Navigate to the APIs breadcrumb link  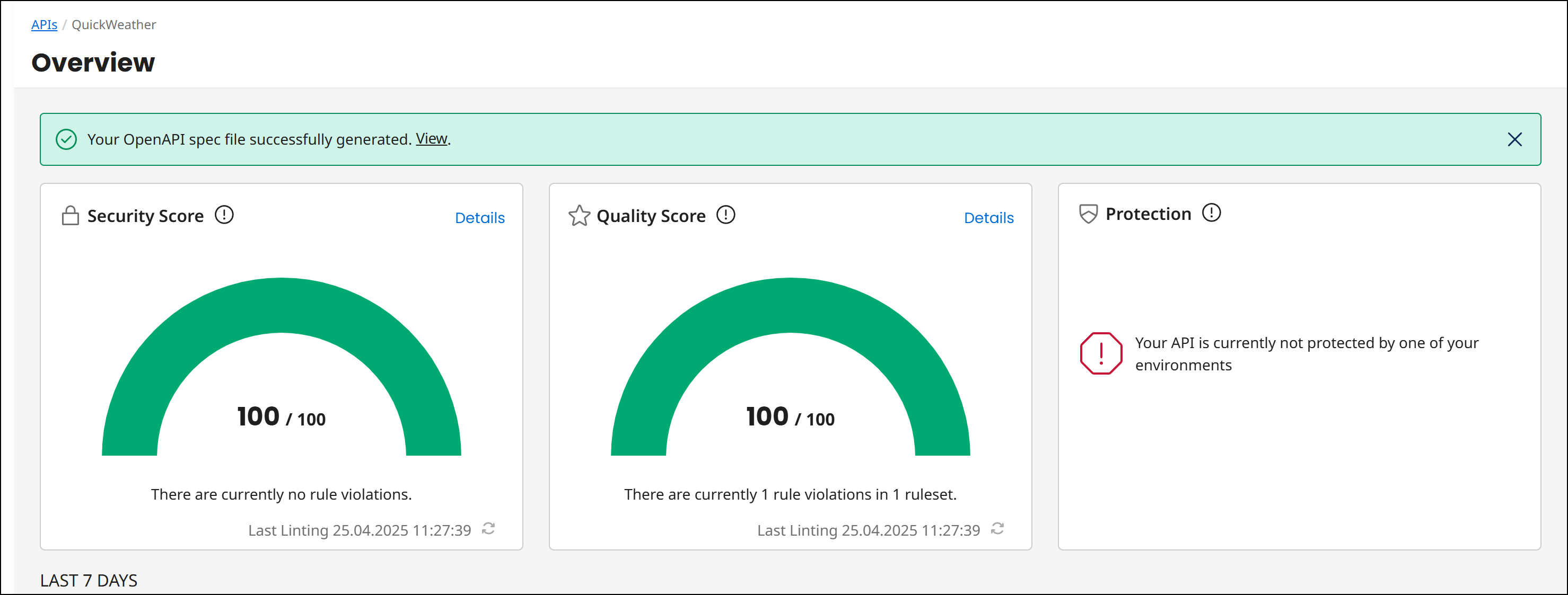(44, 24)
